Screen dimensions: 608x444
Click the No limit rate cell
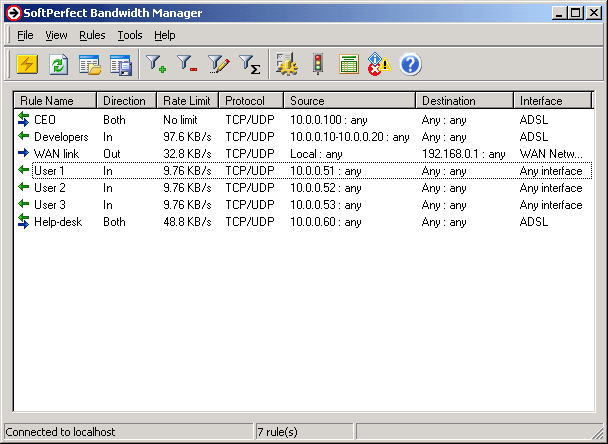[x=180, y=120]
